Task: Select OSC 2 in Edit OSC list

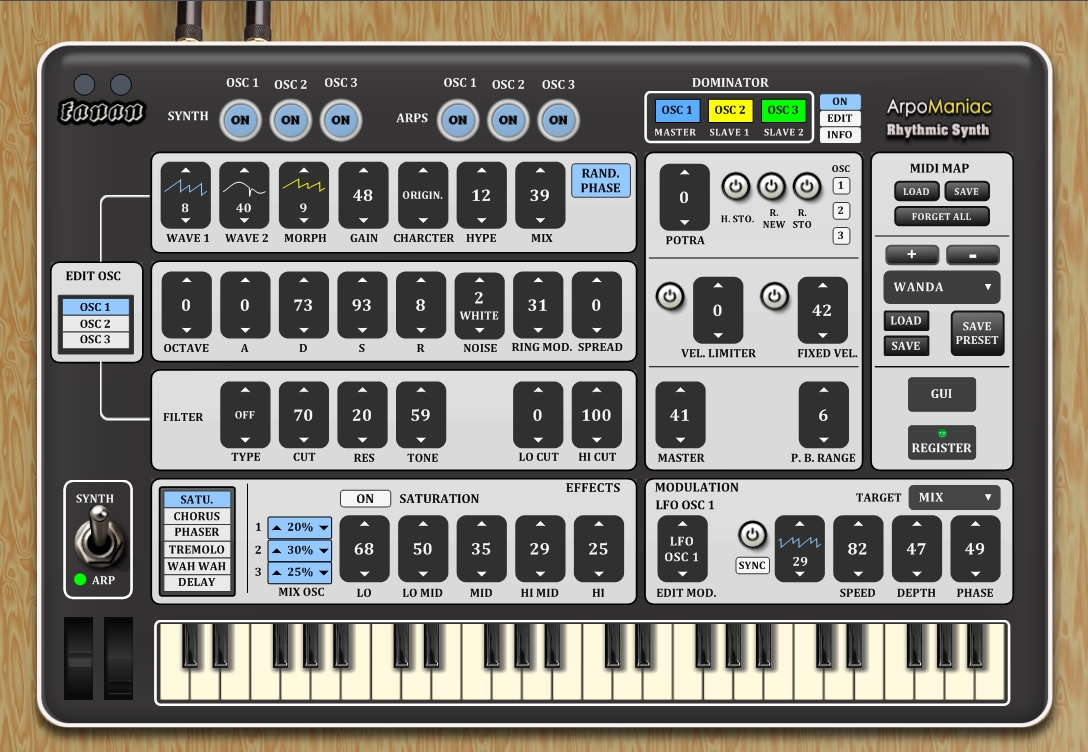Action: pyautogui.click(x=96, y=324)
